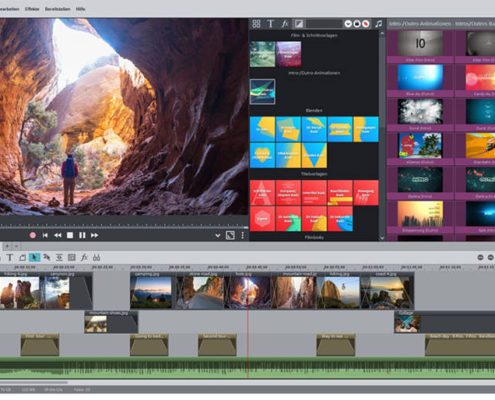Viewport: 495px width, 400px height.
Task: Open the Intro/Outro Animationen tab
Action: 420,24
